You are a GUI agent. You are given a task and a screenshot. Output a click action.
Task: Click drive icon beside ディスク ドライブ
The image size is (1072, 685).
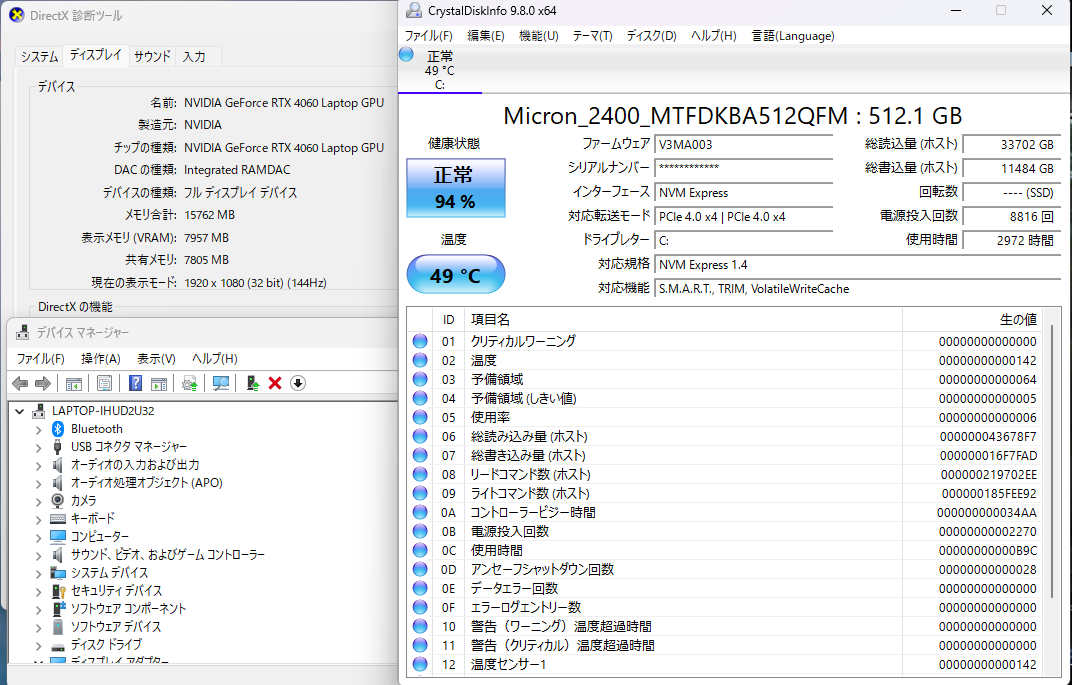[x=58, y=645]
